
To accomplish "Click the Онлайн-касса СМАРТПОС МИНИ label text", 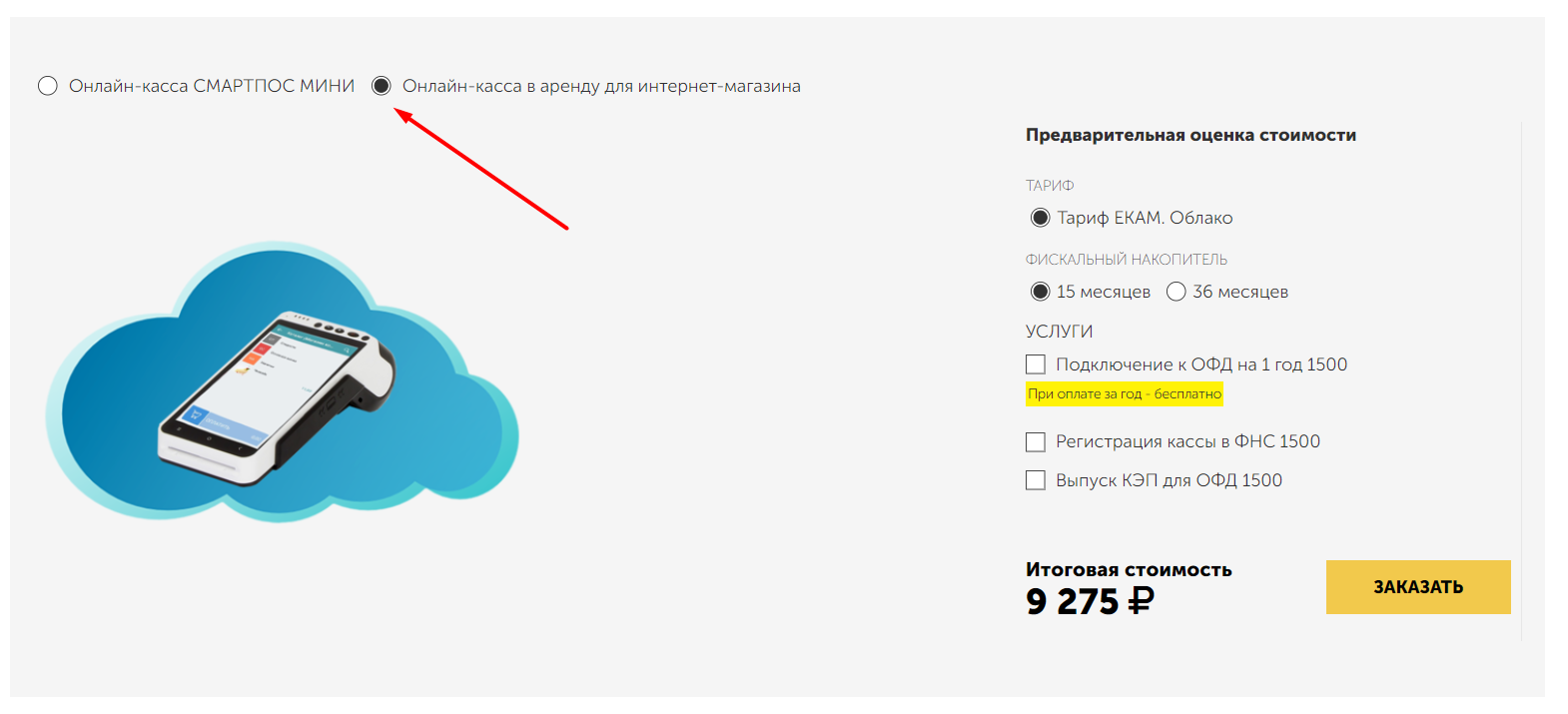I will tap(212, 86).
